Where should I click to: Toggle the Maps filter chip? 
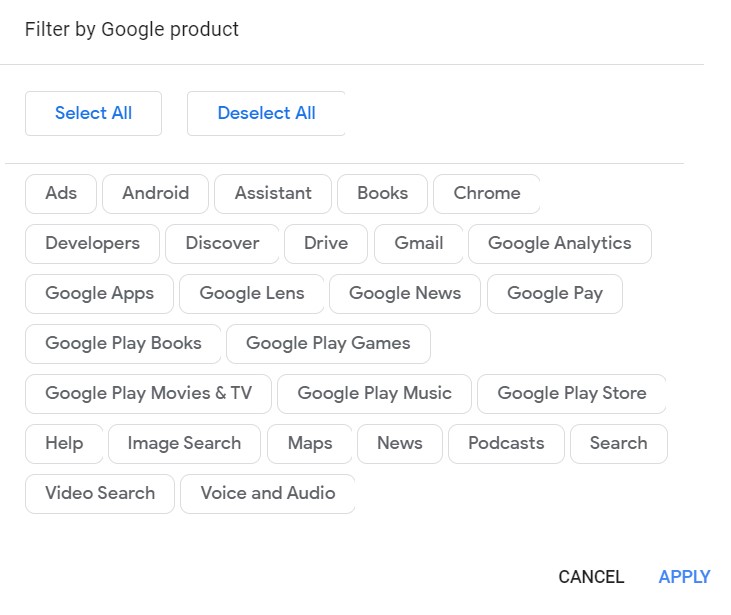310,443
